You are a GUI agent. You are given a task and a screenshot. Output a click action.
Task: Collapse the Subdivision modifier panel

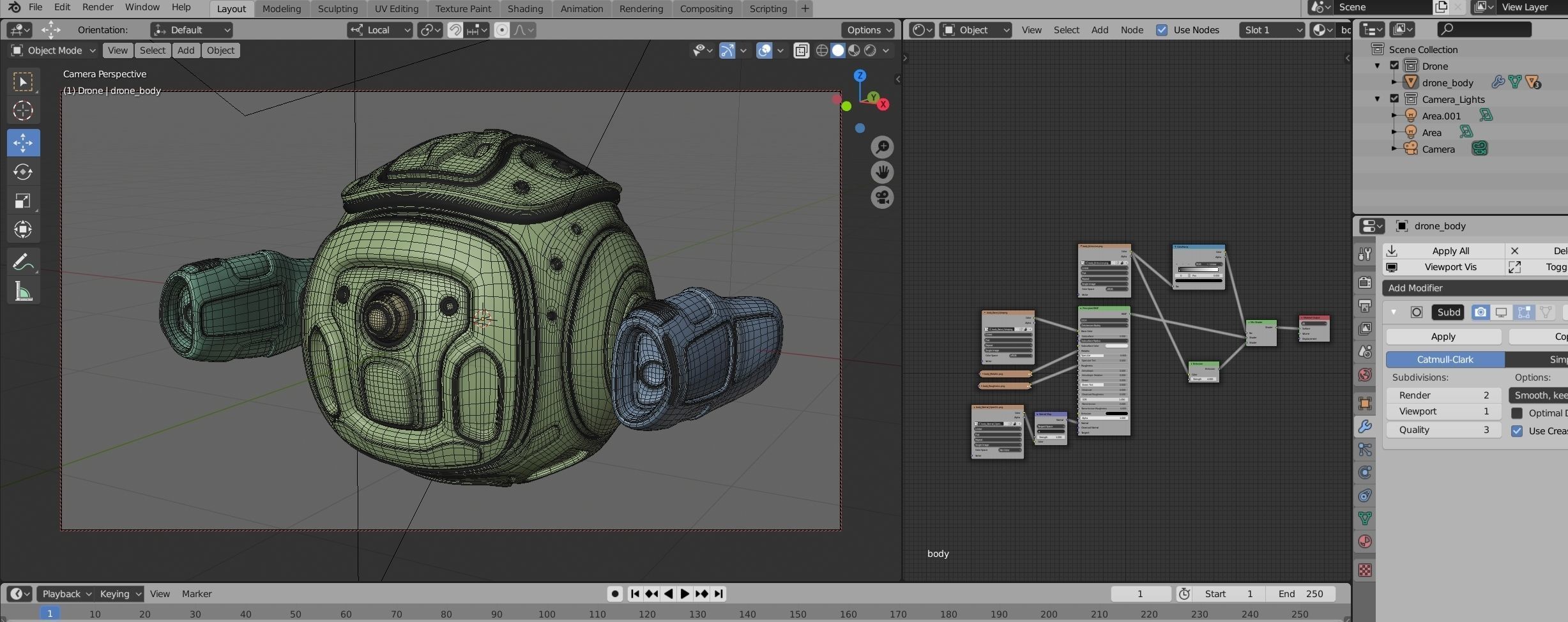click(x=1394, y=312)
